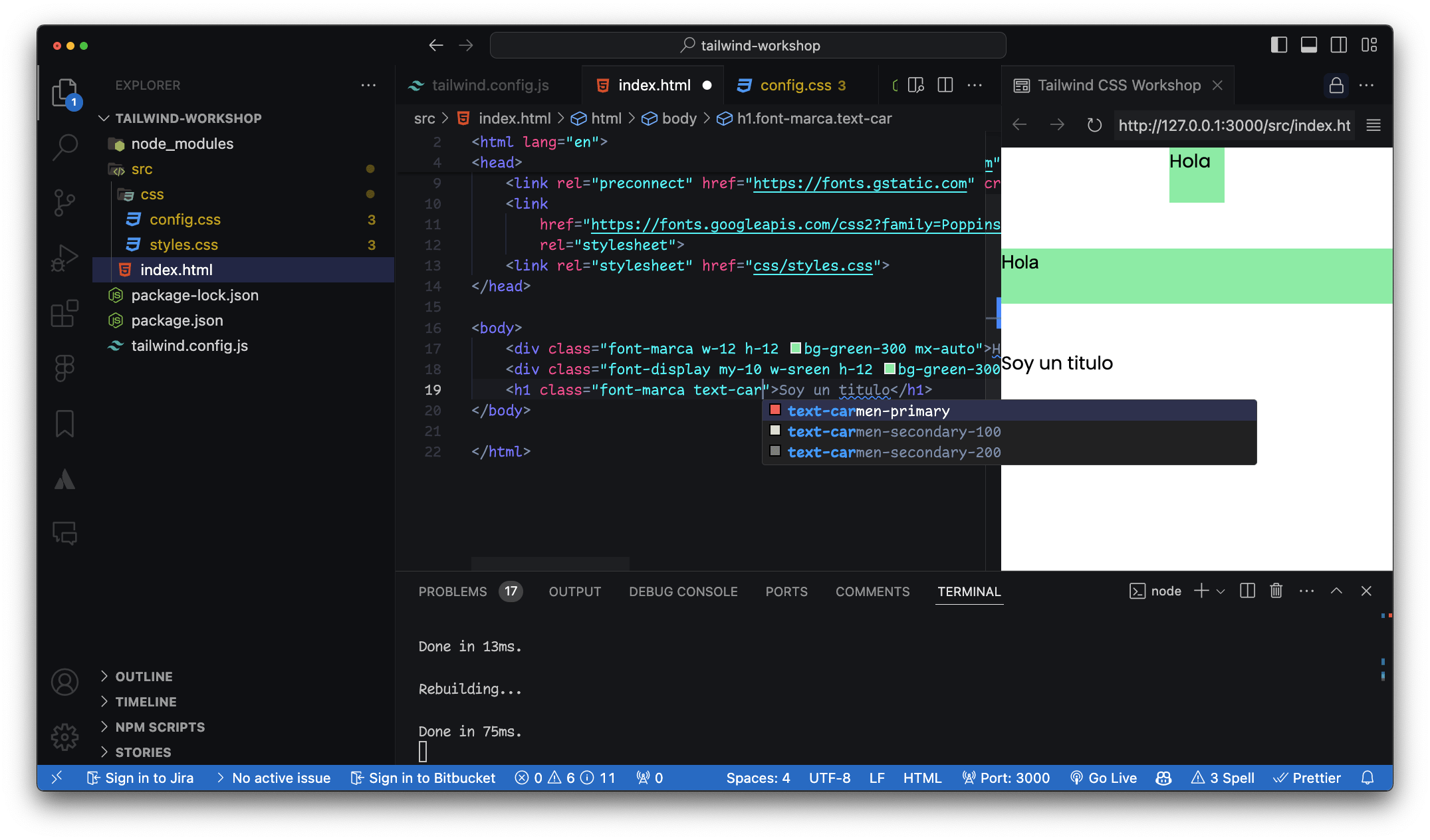The width and height of the screenshot is (1430, 840).
Task: Toggle the bottom panel layout button
Action: coord(1308,45)
